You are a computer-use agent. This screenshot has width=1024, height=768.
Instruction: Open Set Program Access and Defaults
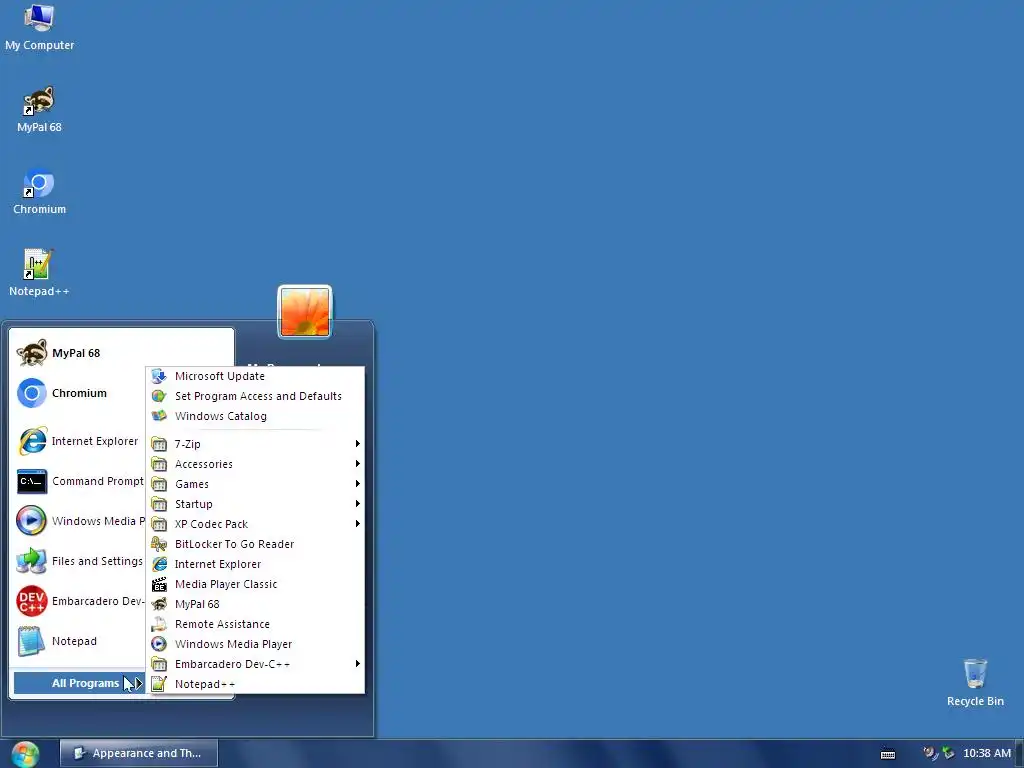pos(255,396)
